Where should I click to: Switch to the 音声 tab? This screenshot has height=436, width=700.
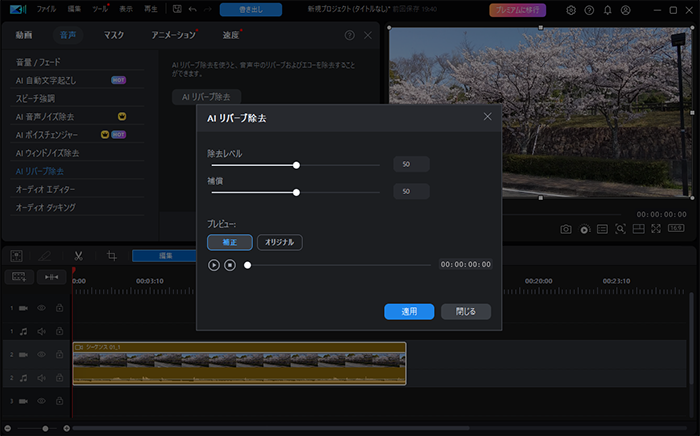tap(68, 35)
